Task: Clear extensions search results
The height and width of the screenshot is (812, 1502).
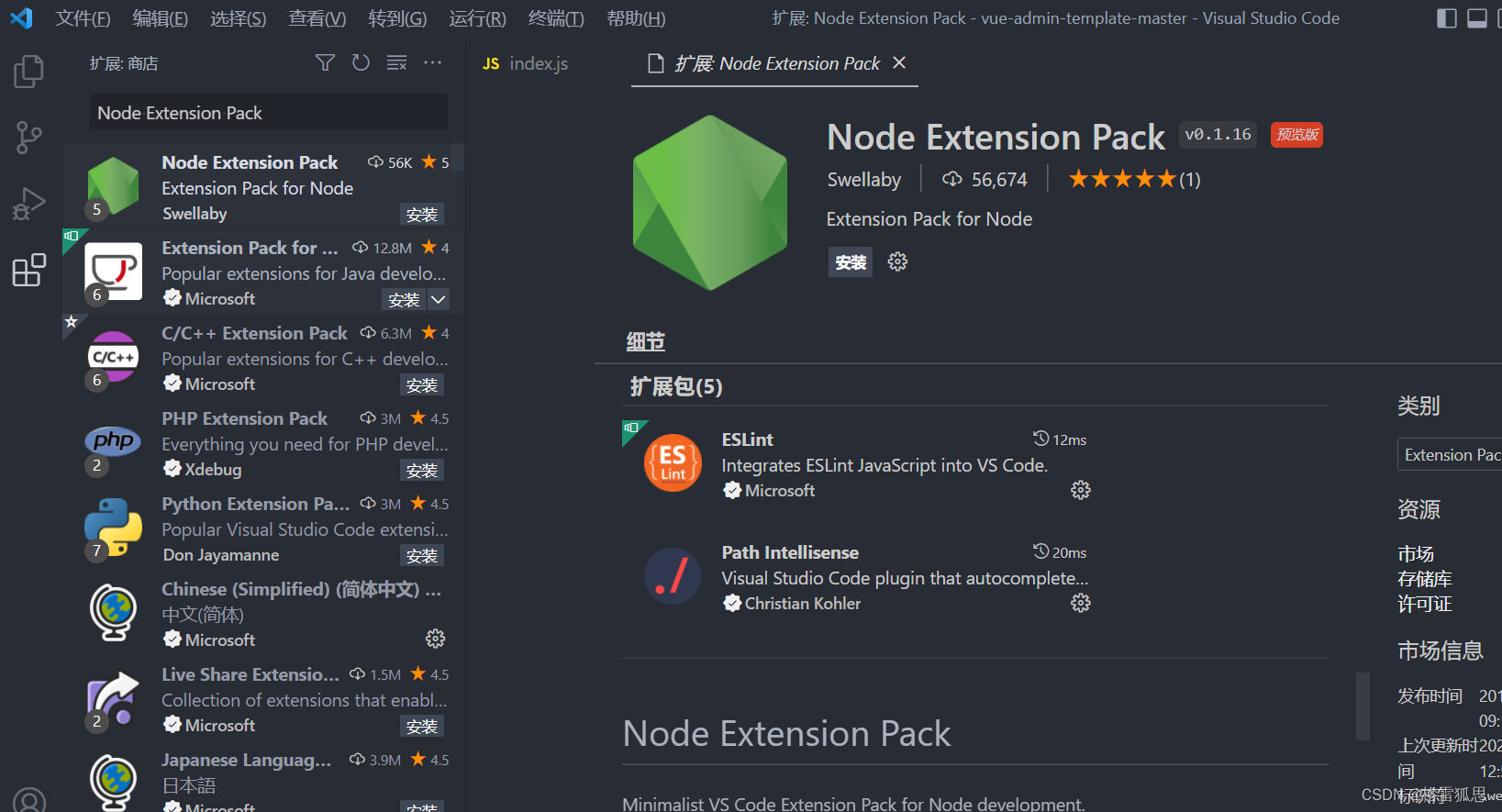Action: [x=396, y=62]
